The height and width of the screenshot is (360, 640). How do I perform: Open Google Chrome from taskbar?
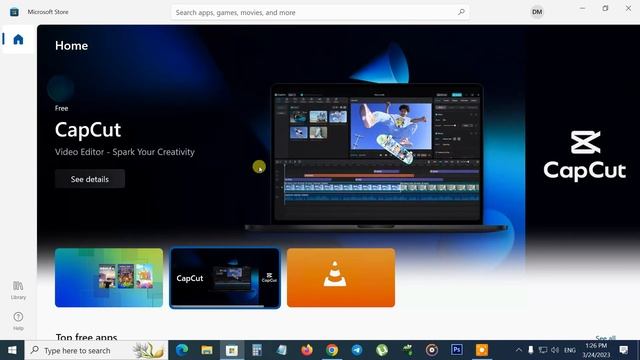coord(332,350)
